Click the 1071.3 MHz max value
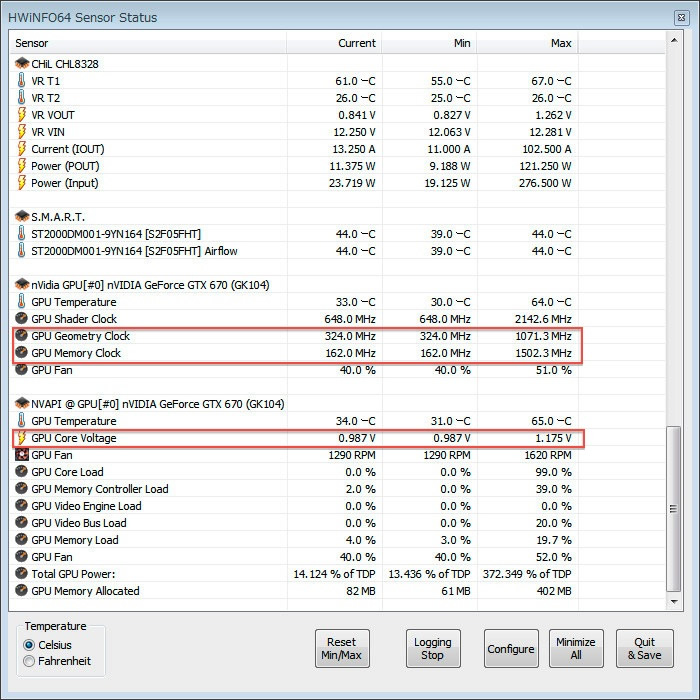The height and width of the screenshot is (700, 700). coord(543,336)
